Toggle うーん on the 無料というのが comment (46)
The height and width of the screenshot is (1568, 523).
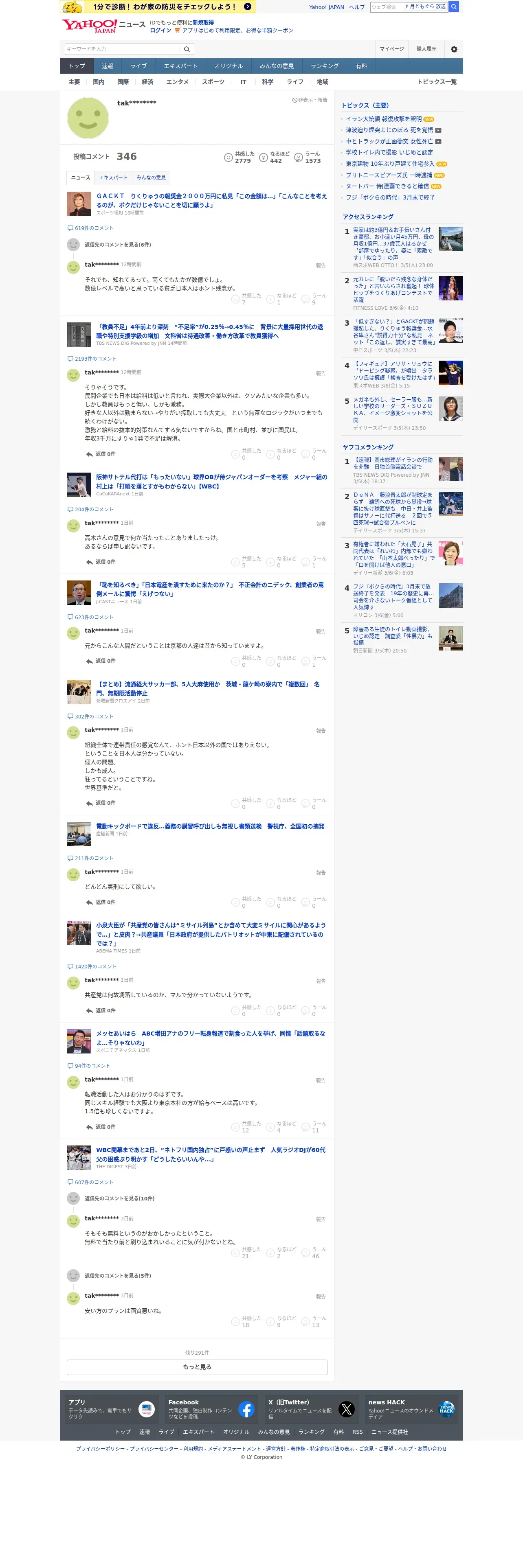[x=314, y=1253]
